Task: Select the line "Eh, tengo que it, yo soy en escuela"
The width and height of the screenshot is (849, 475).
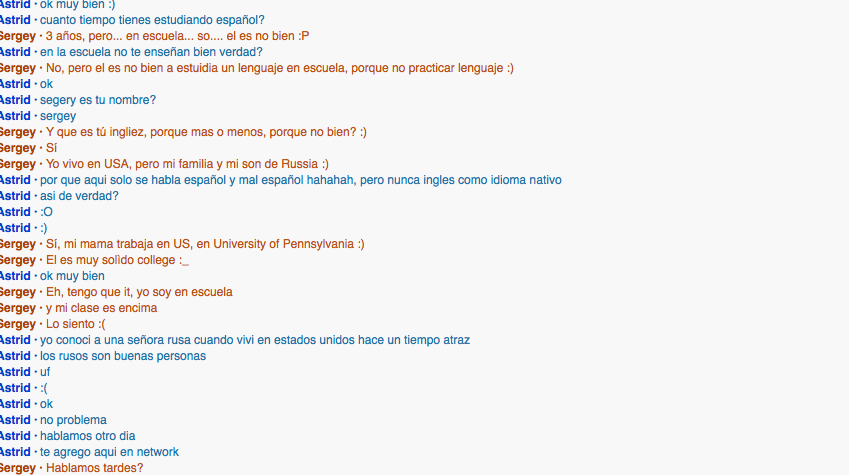Action: (x=139, y=292)
